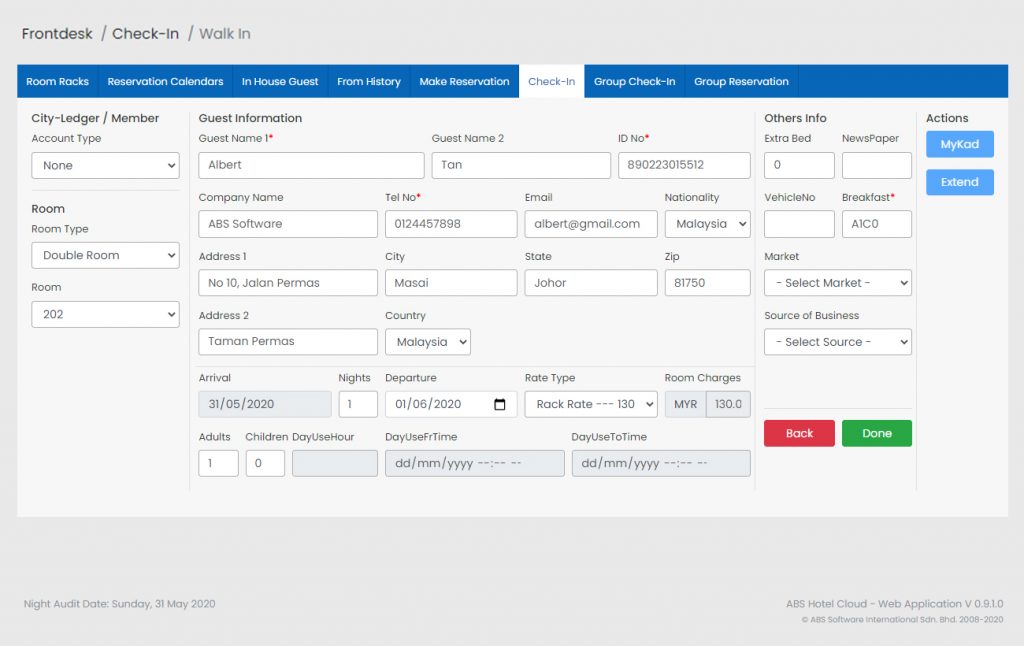Select a room from Room 202 dropdown
This screenshot has width=1024, height=646.
[x=105, y=314]
